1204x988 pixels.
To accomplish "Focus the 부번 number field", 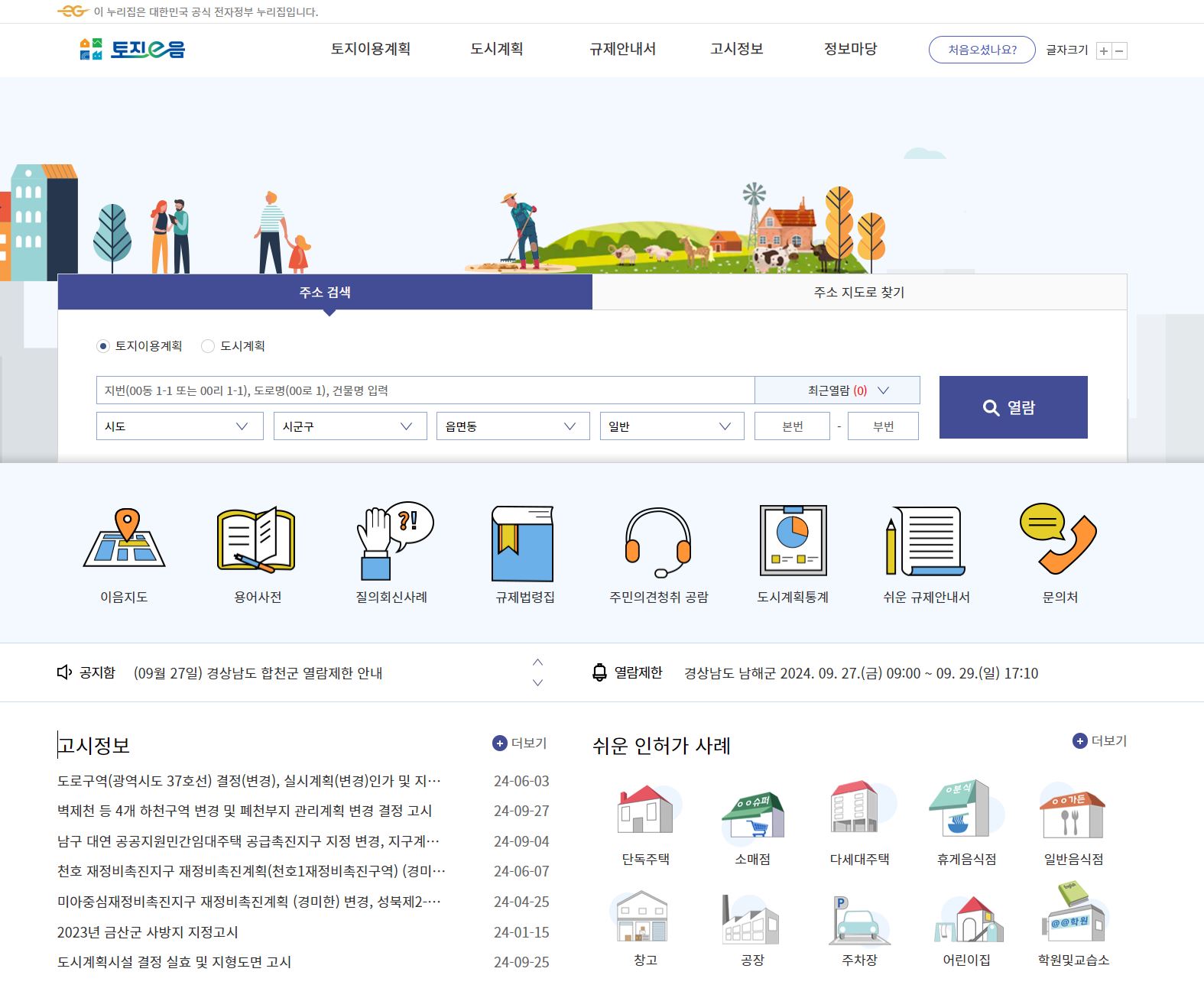I will [x=883, y=426].
